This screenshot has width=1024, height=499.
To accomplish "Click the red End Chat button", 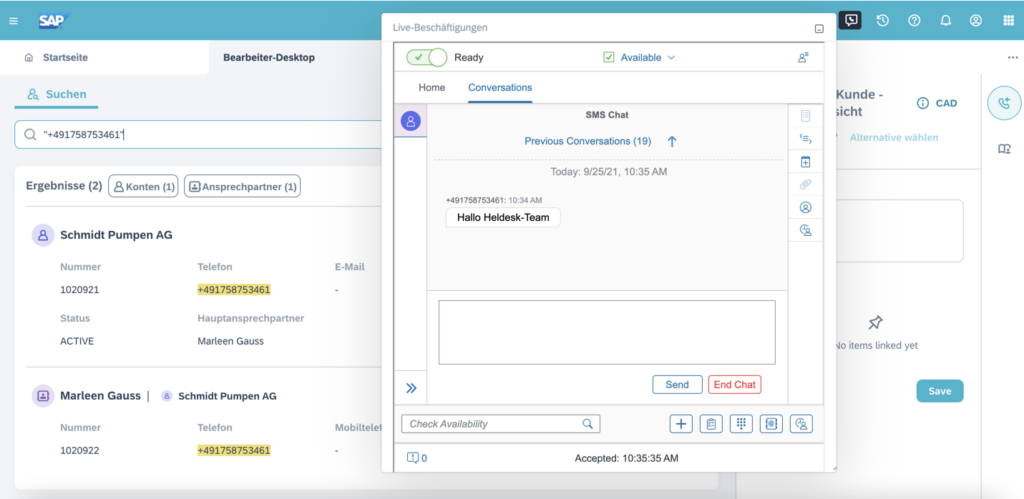I will [x=734, y=384].
